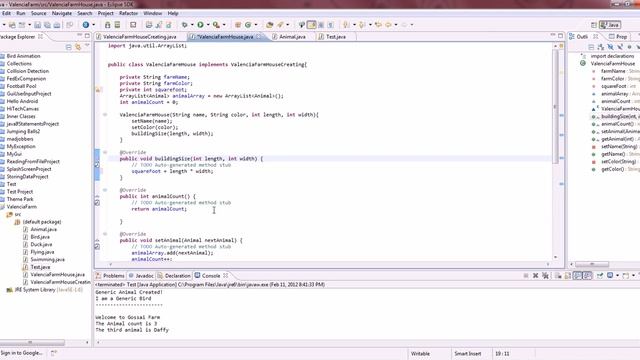Click Collapse All in Package Explorer
The width and height of the screenshot is (640, 360).
[69, 47]
